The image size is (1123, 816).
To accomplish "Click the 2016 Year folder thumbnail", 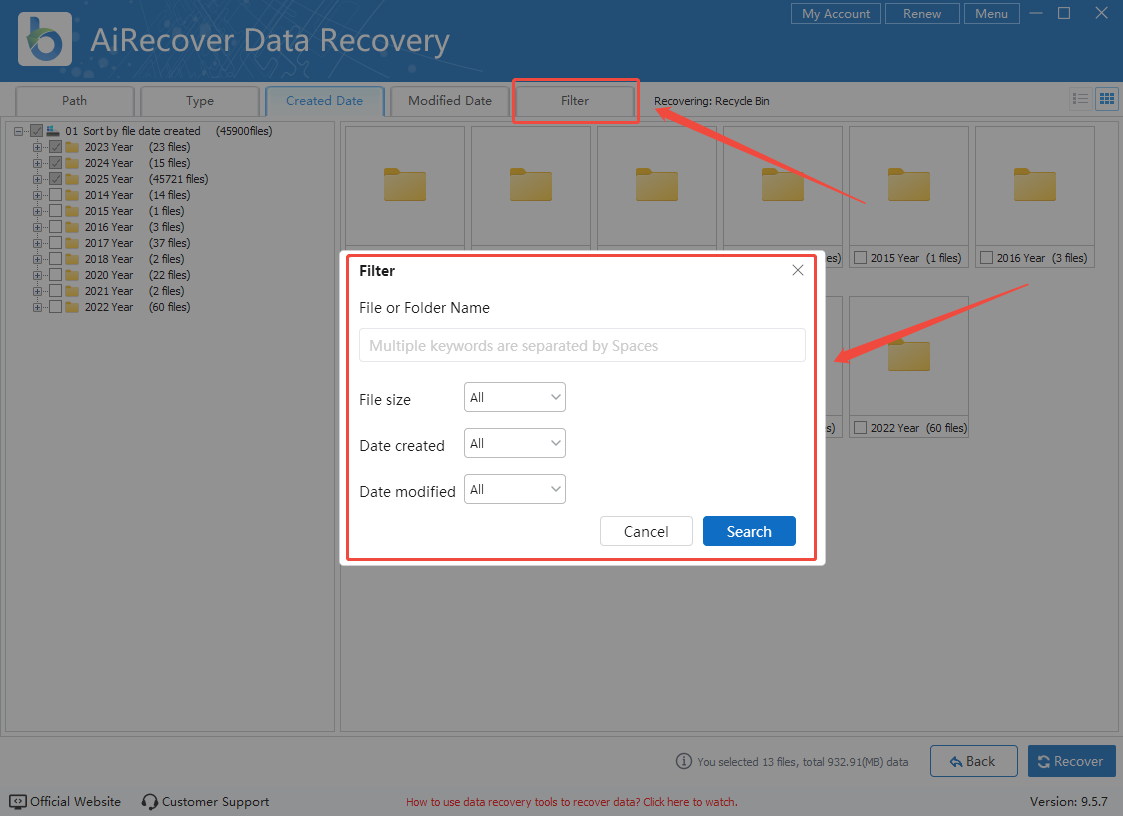I will pyautogui.click(x=1034, y=185).
